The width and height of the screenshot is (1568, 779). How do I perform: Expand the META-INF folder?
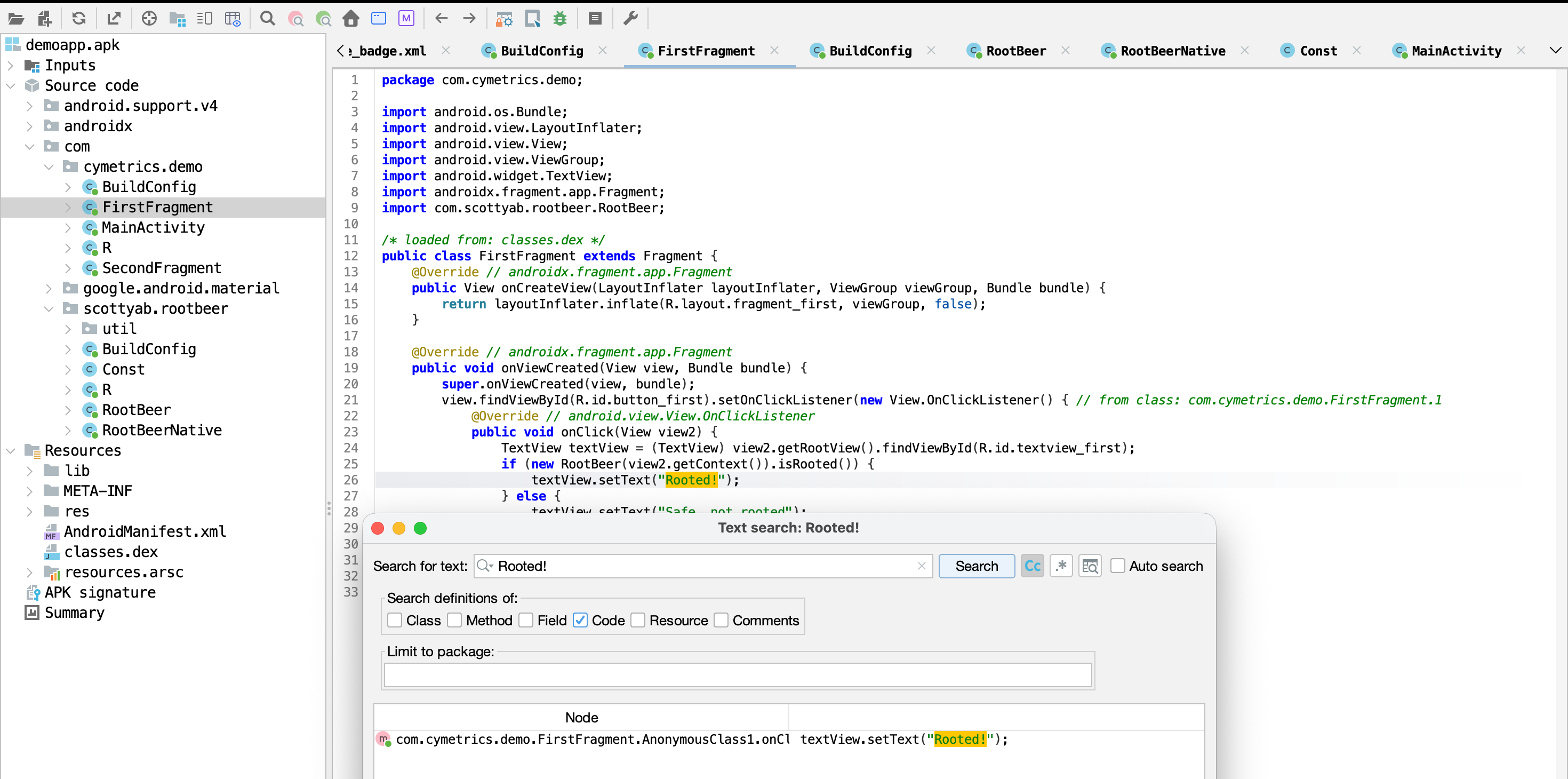coord(30,491)
